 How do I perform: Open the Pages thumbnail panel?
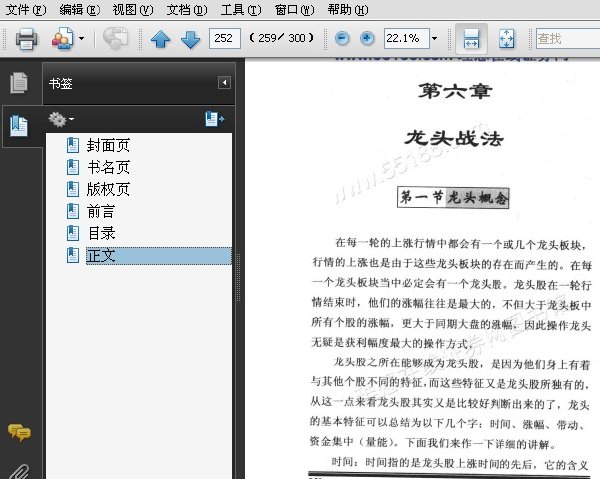19,83
